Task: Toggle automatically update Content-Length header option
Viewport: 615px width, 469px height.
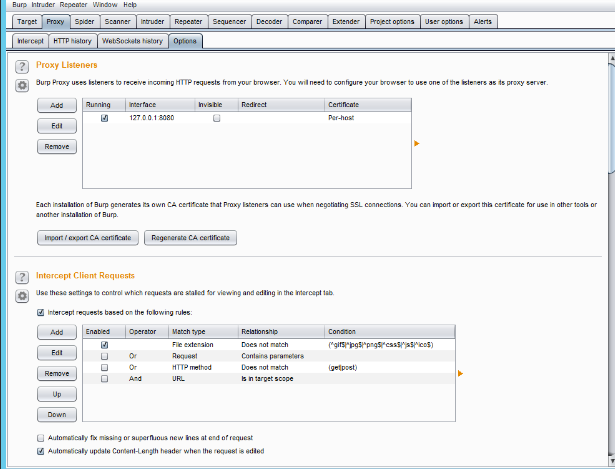Action: tap(40, 451)
